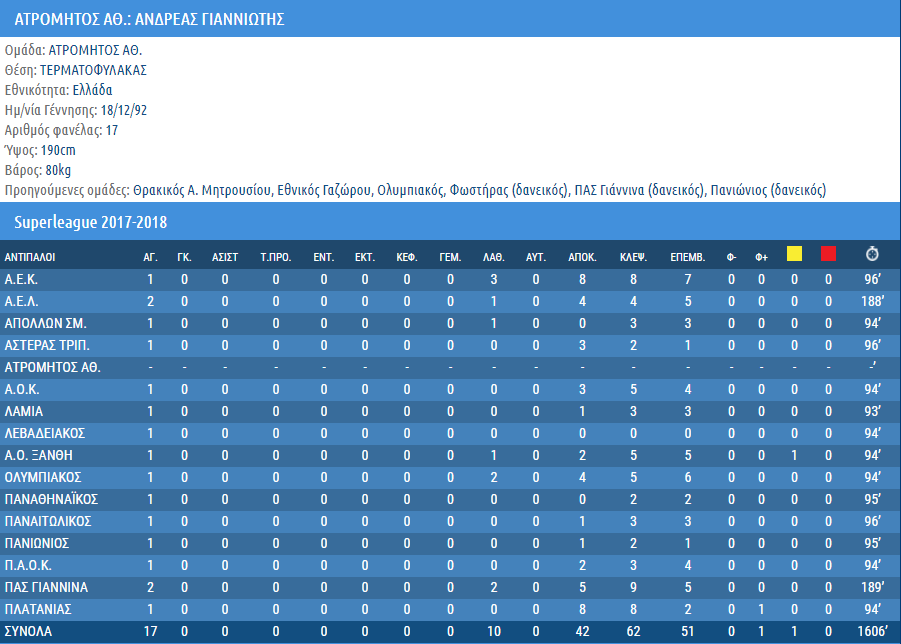901x644 pixels.
Task: Click the position value ΤΕΡΜΑΤΟΦΥΛΑΚΑΣ
Action: (x=93, y=70)
